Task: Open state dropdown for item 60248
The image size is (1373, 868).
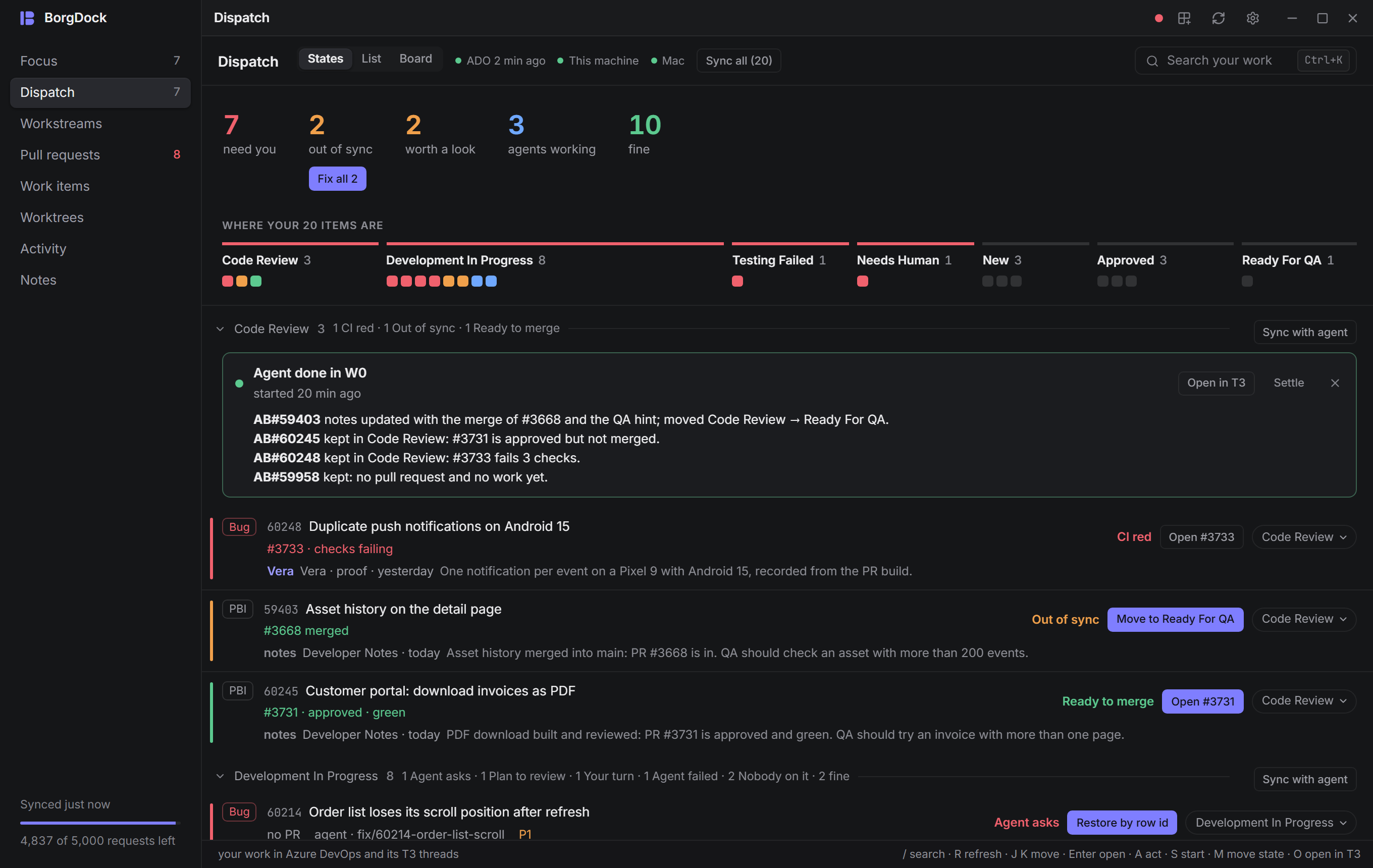Action: click(1303, 537)
